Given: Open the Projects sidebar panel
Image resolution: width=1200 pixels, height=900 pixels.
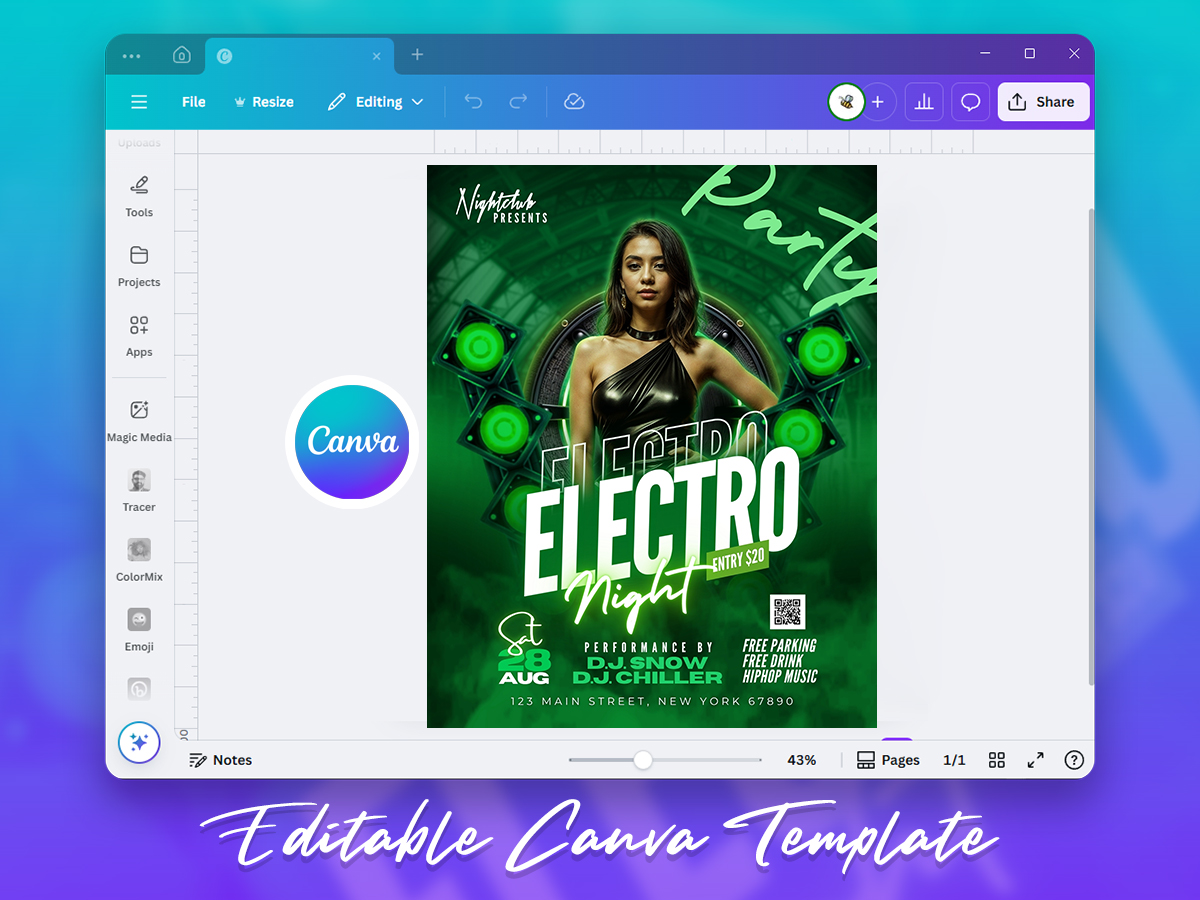Looking at the screenshot, I should (139, 267).
